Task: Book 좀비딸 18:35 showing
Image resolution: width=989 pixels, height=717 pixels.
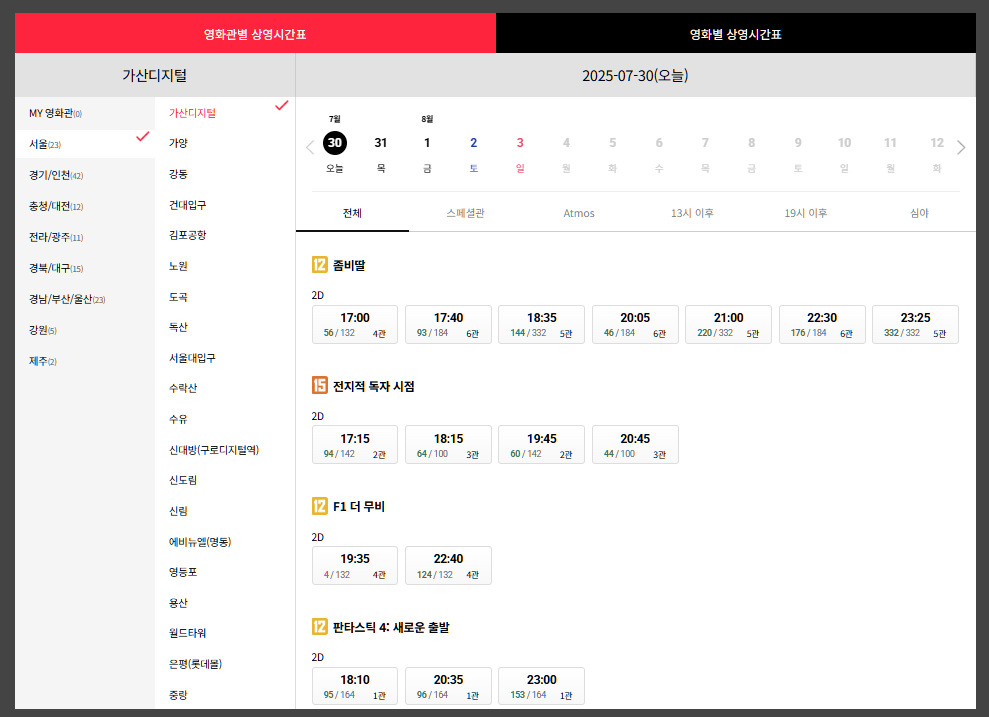Action: click(542, 325)
